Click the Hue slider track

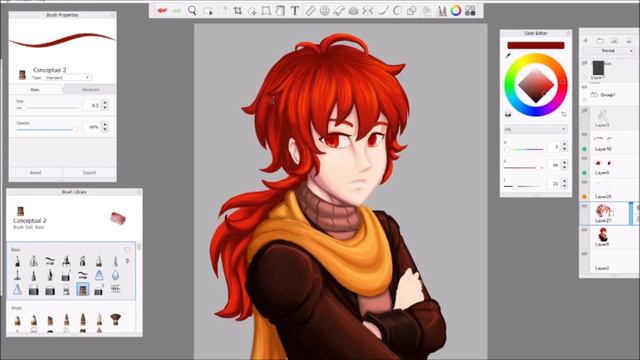[524, 149]
